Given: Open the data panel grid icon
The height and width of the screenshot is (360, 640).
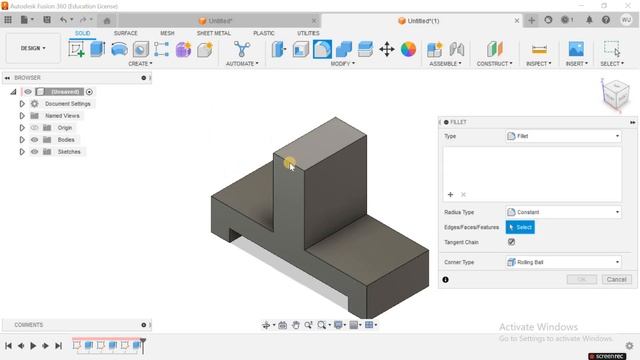Looking at the screenshot, I should 8,20.
